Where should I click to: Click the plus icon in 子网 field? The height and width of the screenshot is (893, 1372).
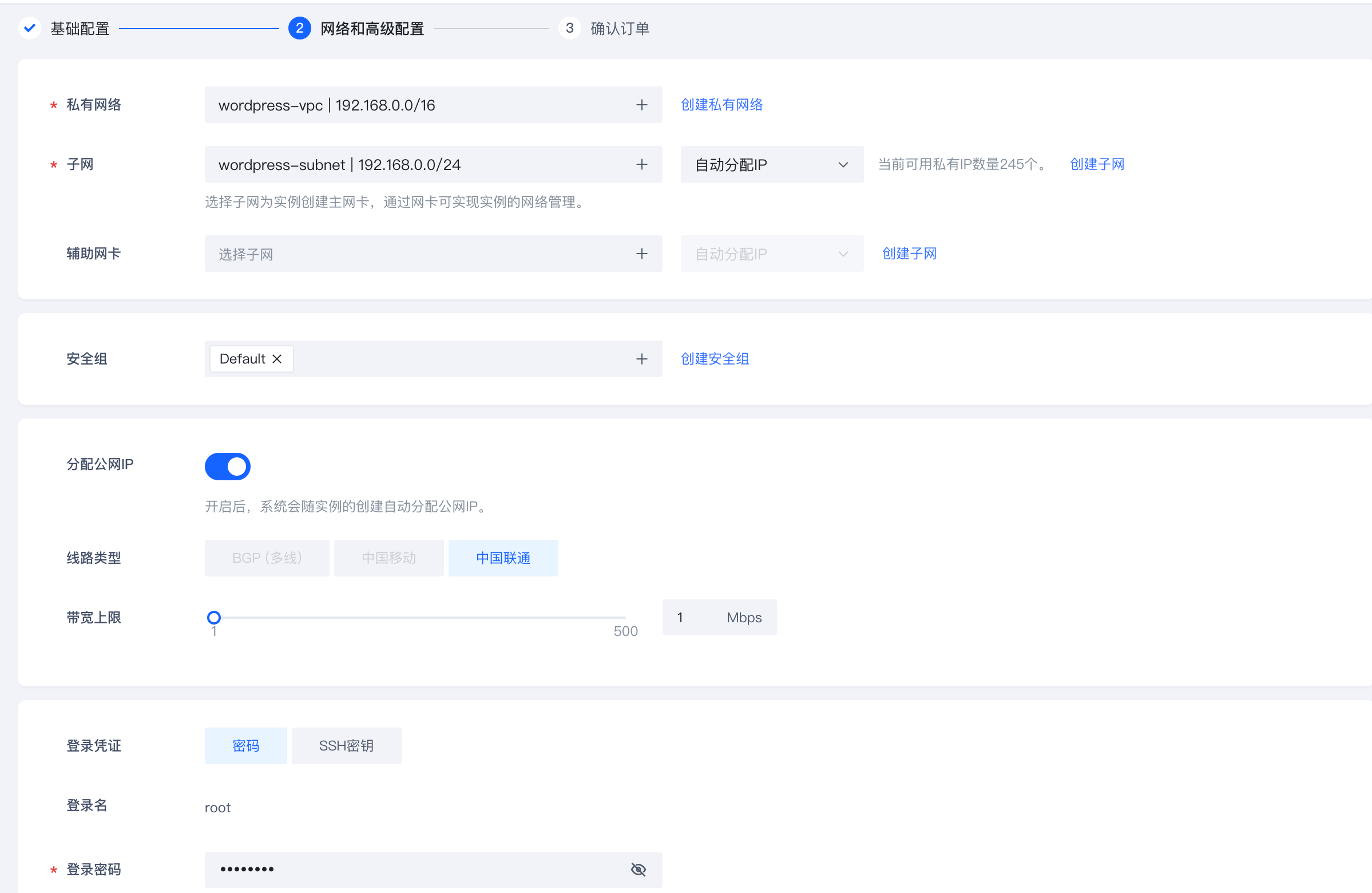(x=641, y=164)
